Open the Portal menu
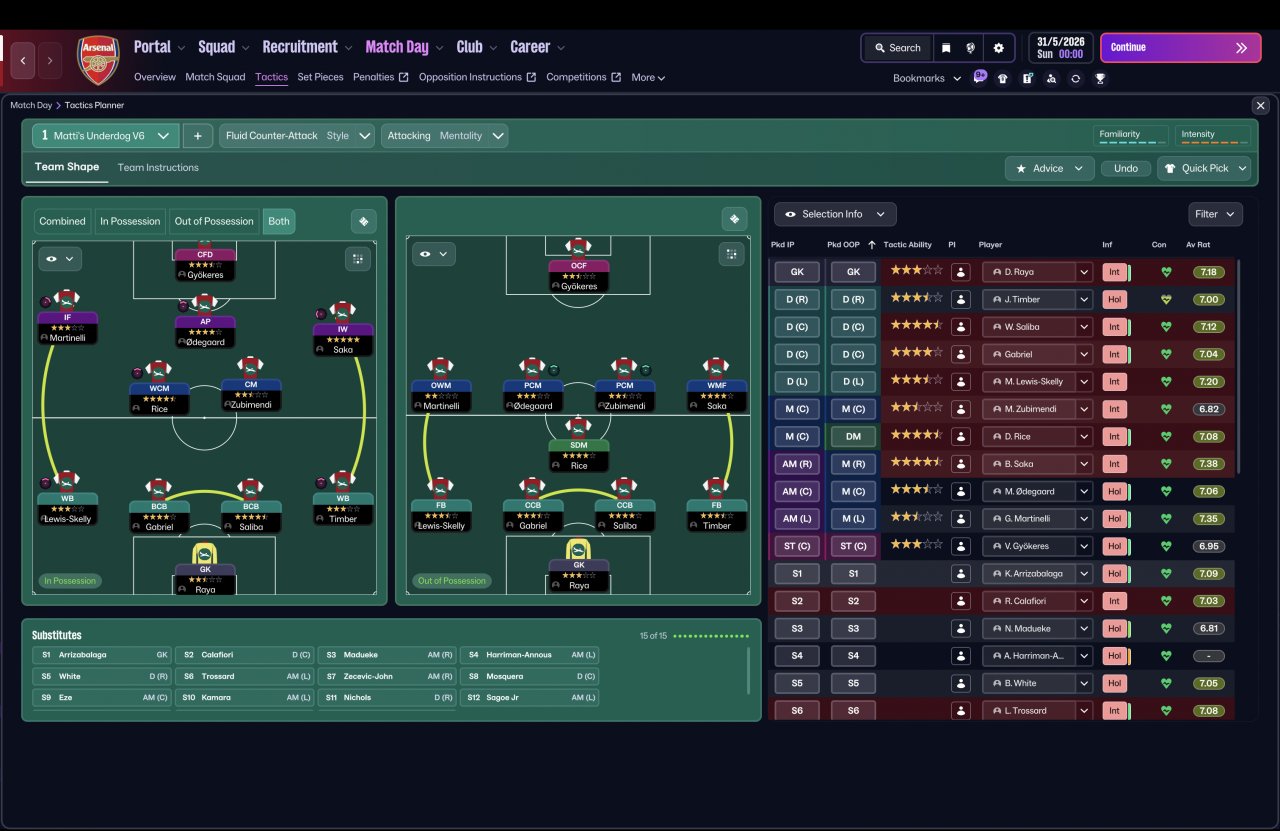 tap(160, 47)
